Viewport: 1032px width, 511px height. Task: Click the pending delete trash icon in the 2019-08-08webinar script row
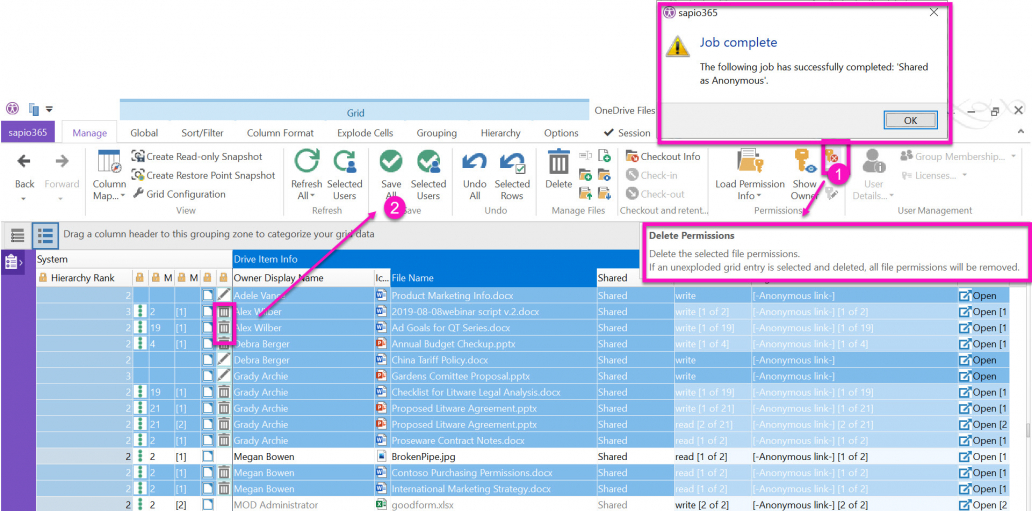(x=224, y=312)
